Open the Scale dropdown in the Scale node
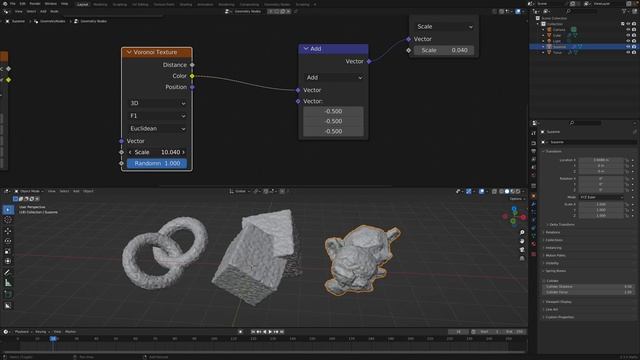640x360 pixels. tap(444, 27)
